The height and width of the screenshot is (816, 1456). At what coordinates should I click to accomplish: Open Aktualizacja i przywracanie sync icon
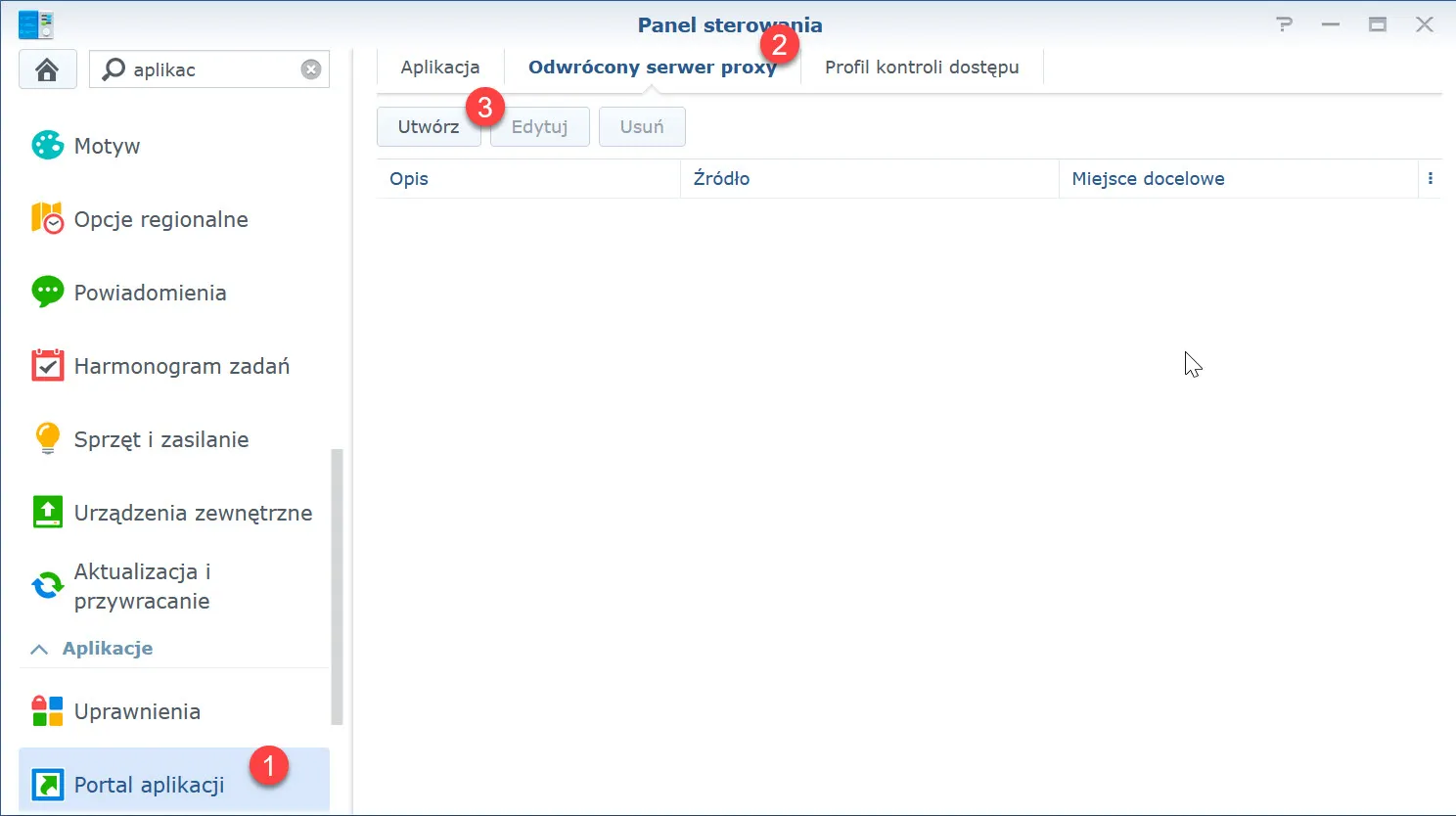point(47,586)
